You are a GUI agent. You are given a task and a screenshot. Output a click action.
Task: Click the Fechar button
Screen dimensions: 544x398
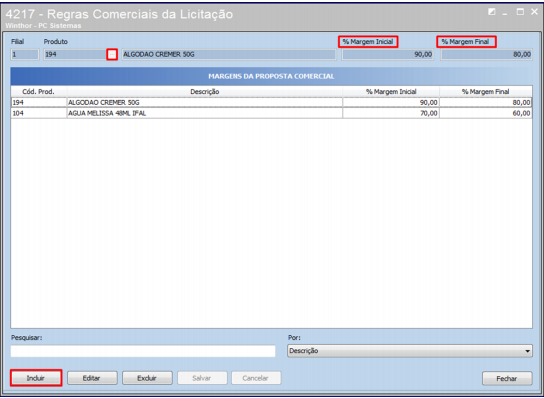pyautogui.click(x=507, y=378)
